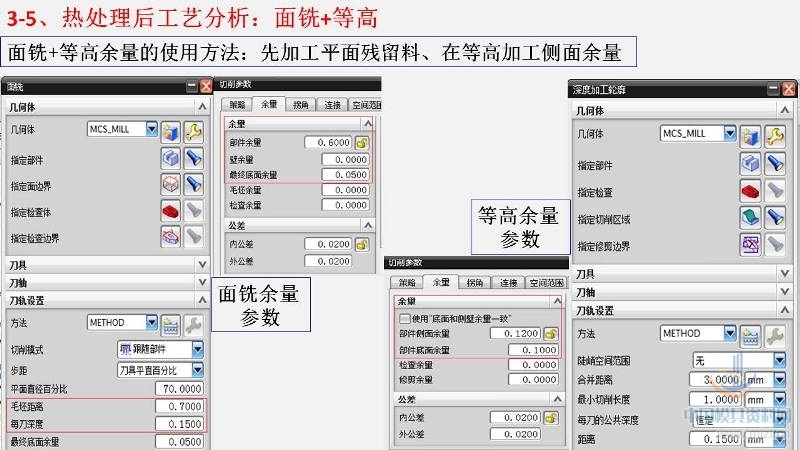
Task: Show 指定切削区域 flashlight icon
Action: pos(775,217)
